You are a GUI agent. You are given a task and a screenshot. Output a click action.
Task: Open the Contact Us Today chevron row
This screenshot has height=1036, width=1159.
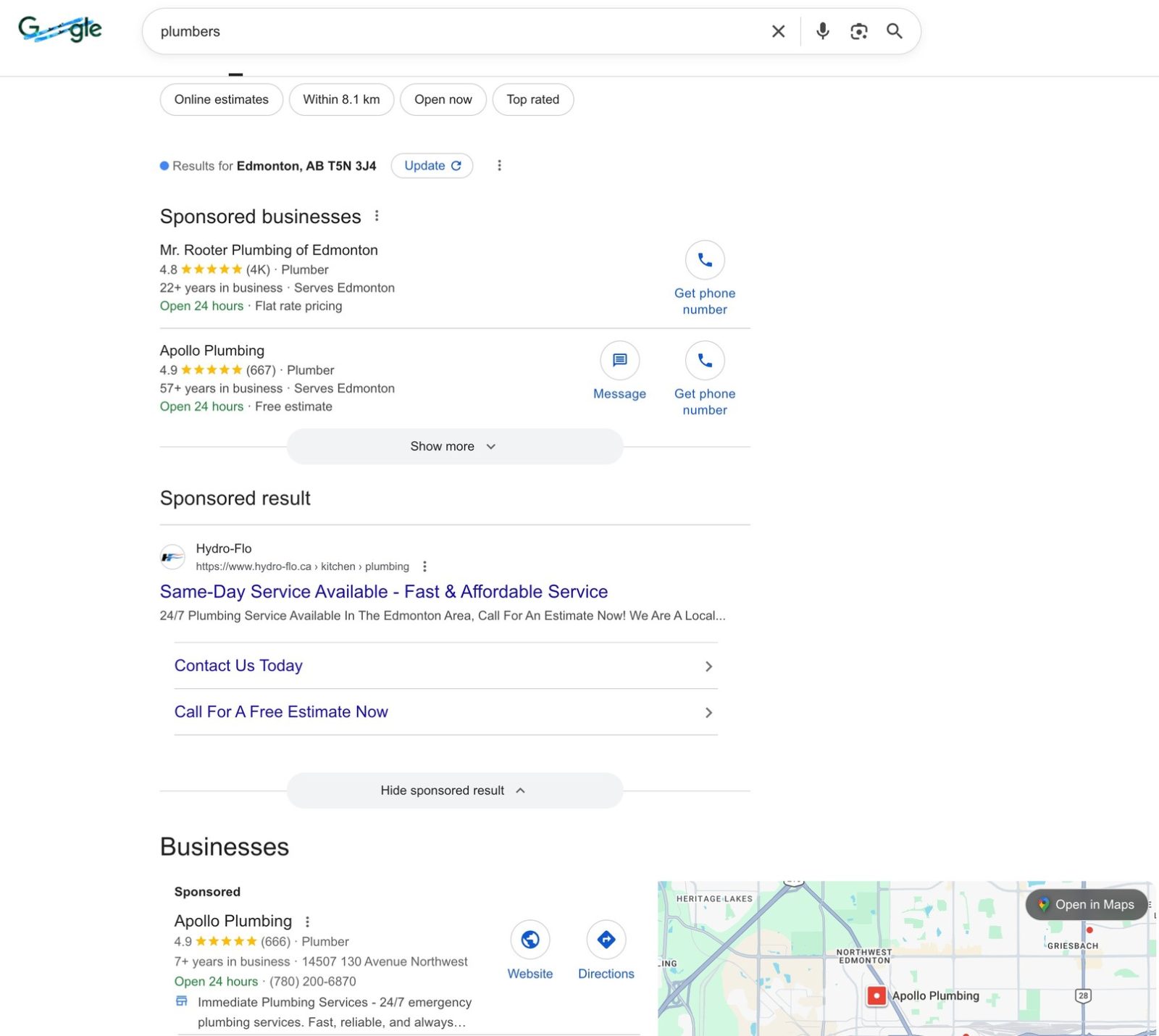446,666
